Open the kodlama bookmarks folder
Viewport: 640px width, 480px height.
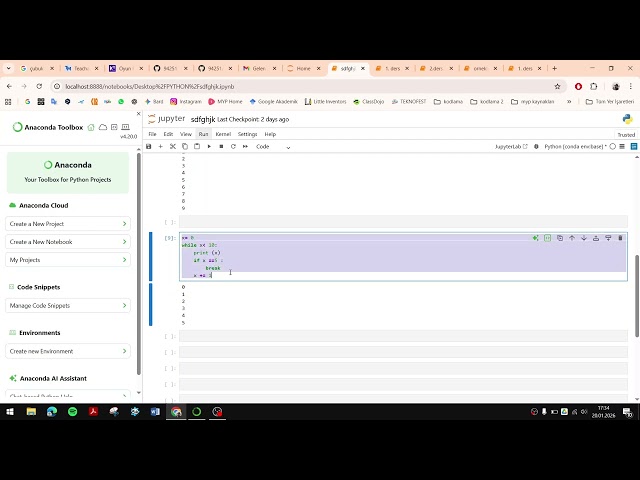tap(448, 102)
